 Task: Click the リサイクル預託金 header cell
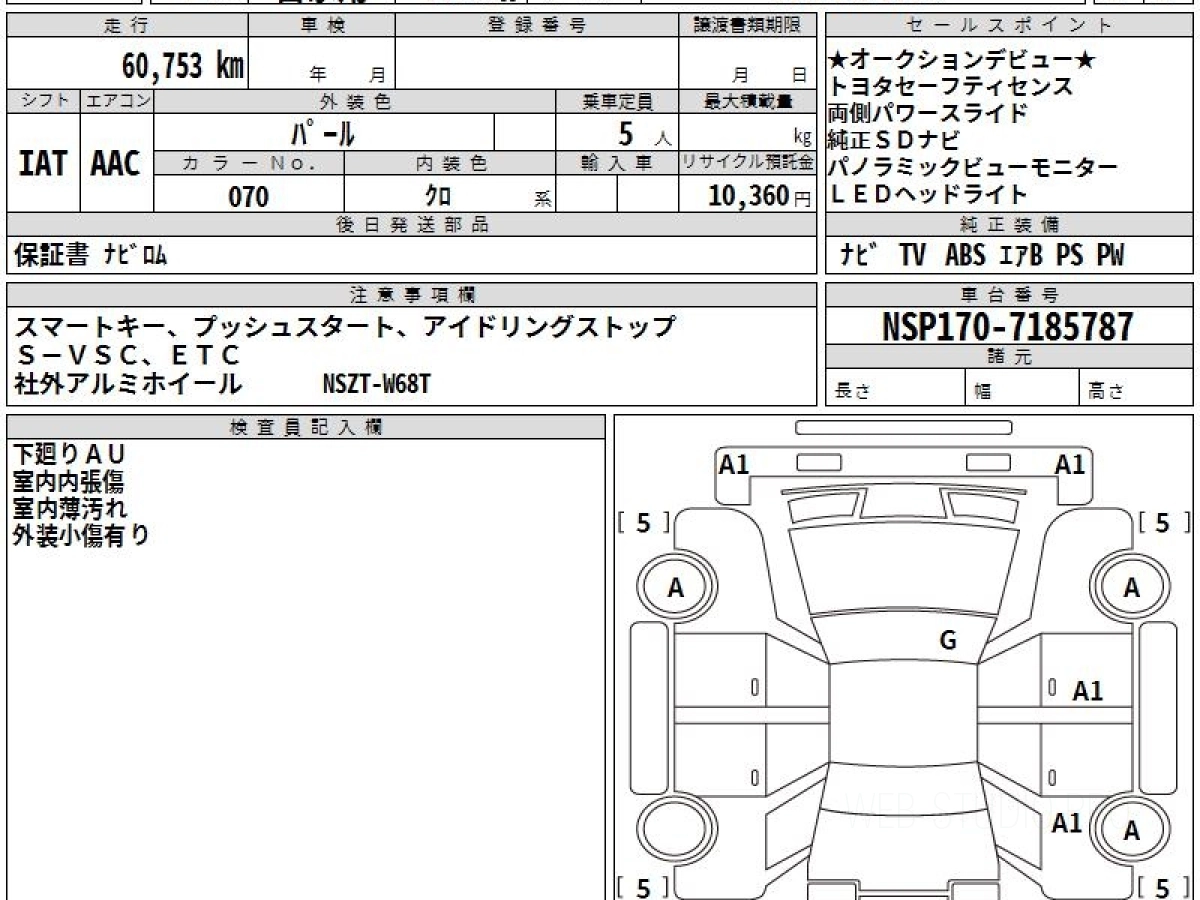[747, 162]
